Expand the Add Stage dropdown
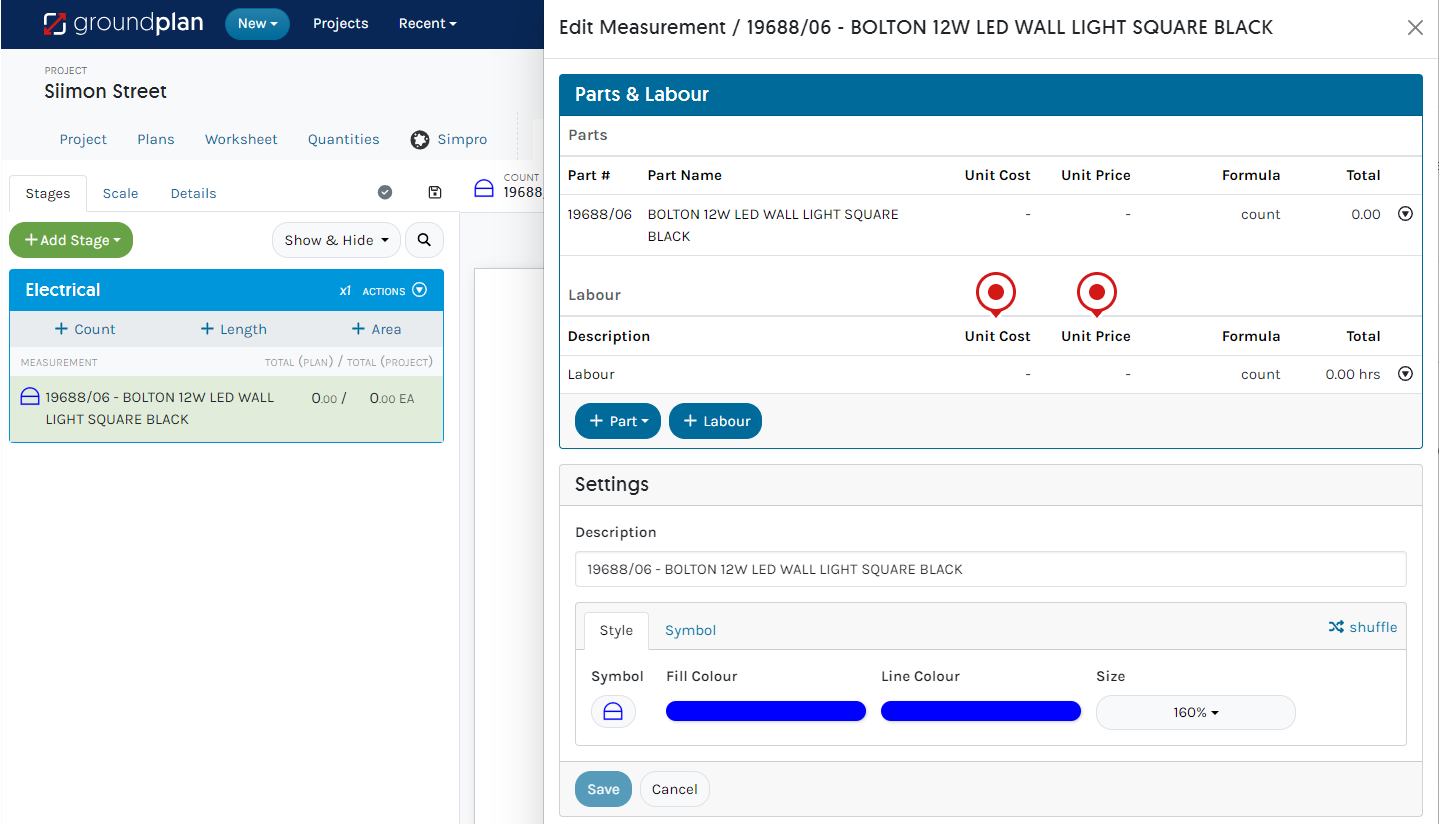Screen dimensions: 1440x824 71,240
